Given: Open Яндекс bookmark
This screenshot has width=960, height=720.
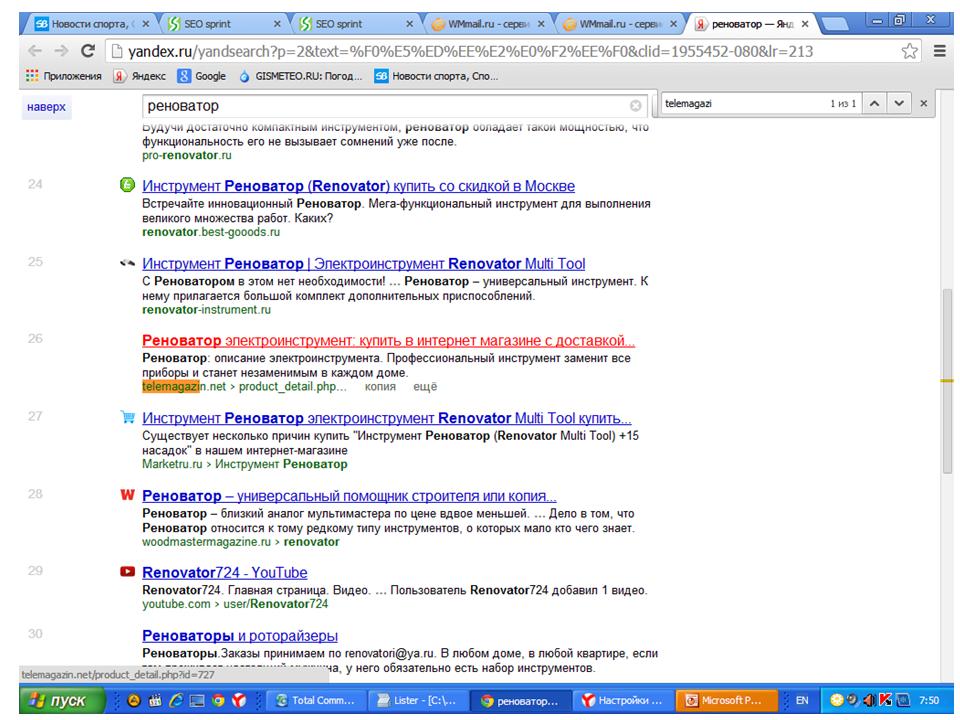Looking at the screenshot, I should [140, 76].
